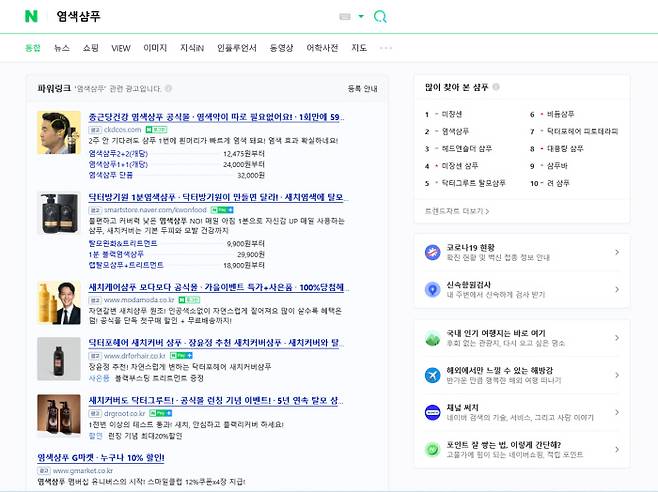Select rank 5 닥터그루트 탈모샴푸
Viewport: 658px width, 492px height.
click(x=473, y=183)
